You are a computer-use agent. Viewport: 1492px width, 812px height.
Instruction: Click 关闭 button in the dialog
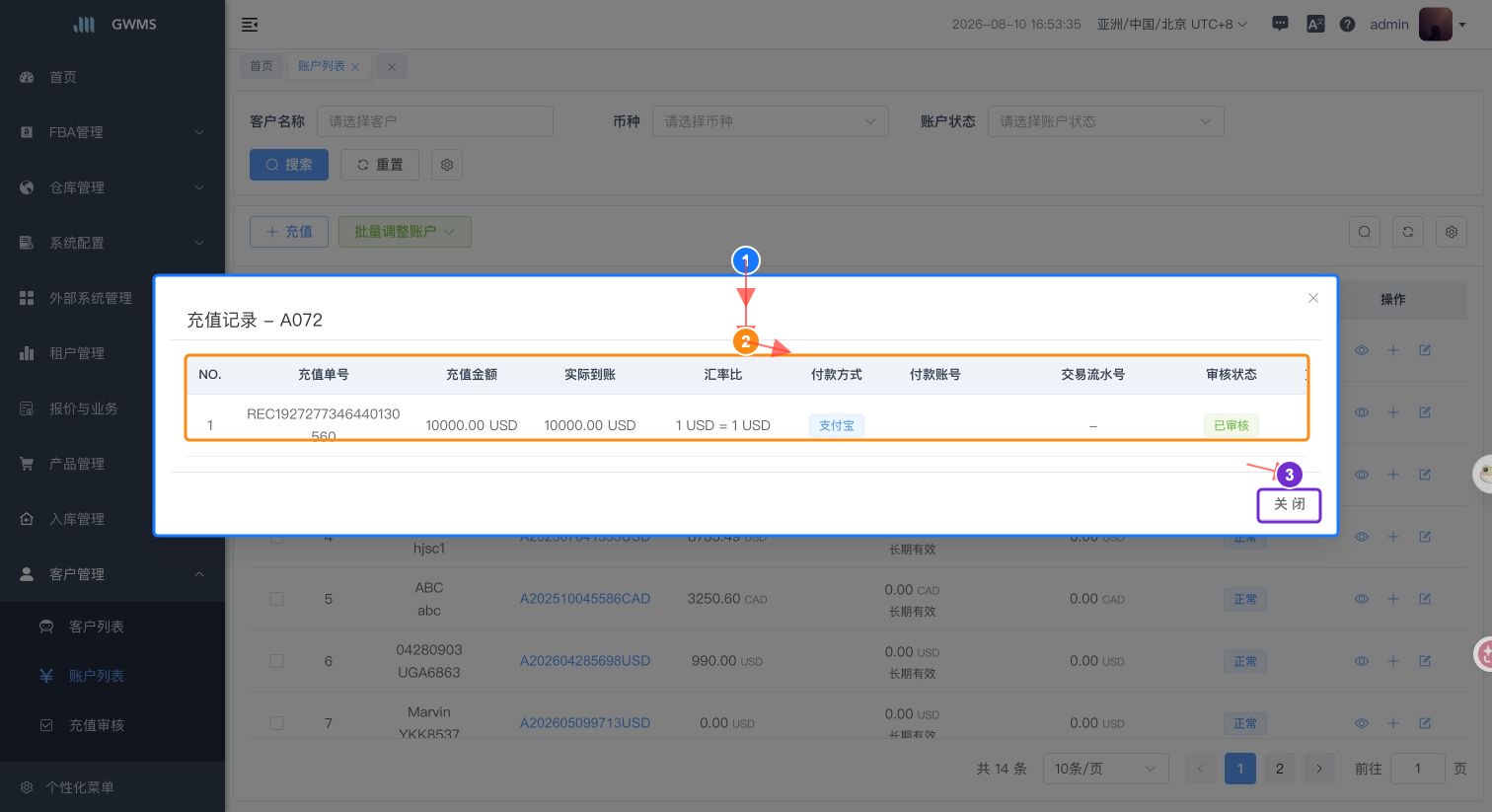pyautogui.click(x=1289, y=504)
